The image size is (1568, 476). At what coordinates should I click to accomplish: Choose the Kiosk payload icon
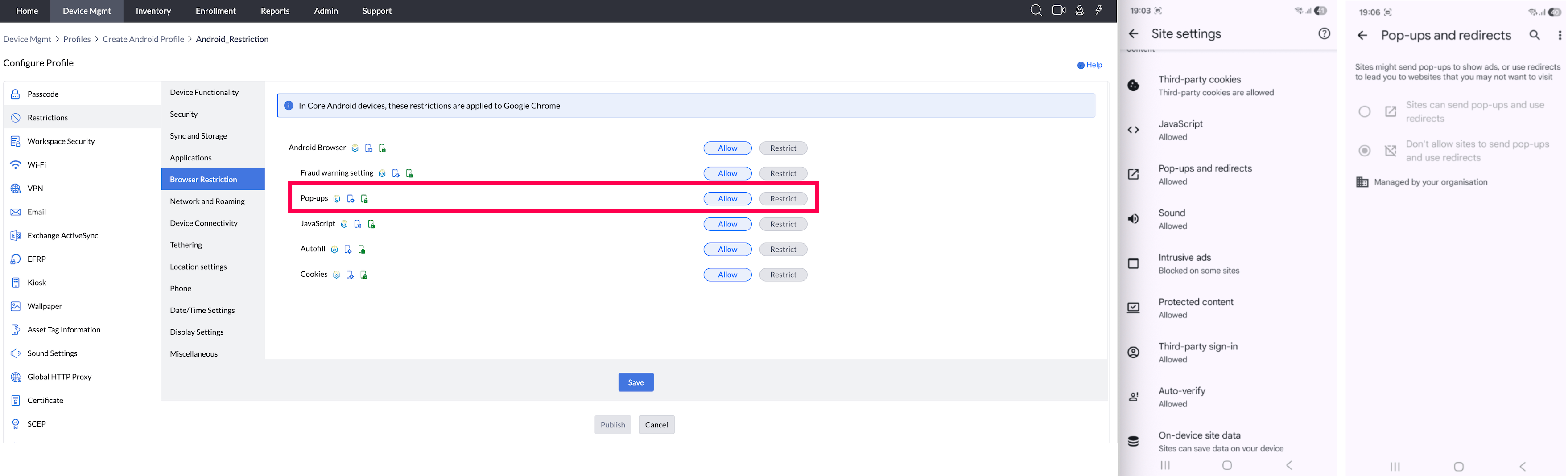[x=16, y=283]
